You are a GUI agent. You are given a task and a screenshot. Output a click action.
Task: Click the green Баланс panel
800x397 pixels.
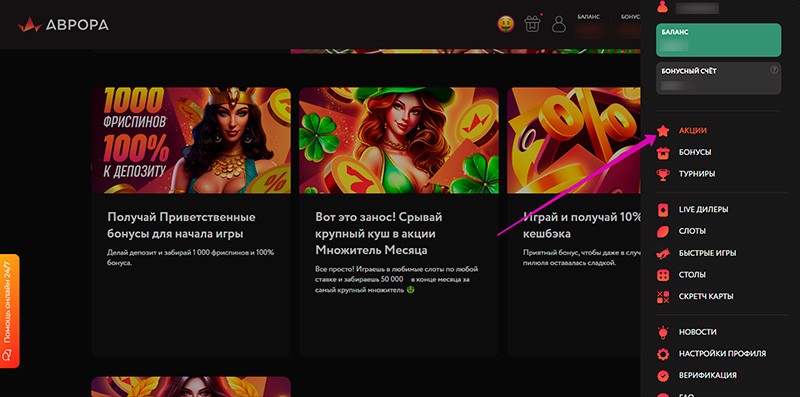(718, 40)
